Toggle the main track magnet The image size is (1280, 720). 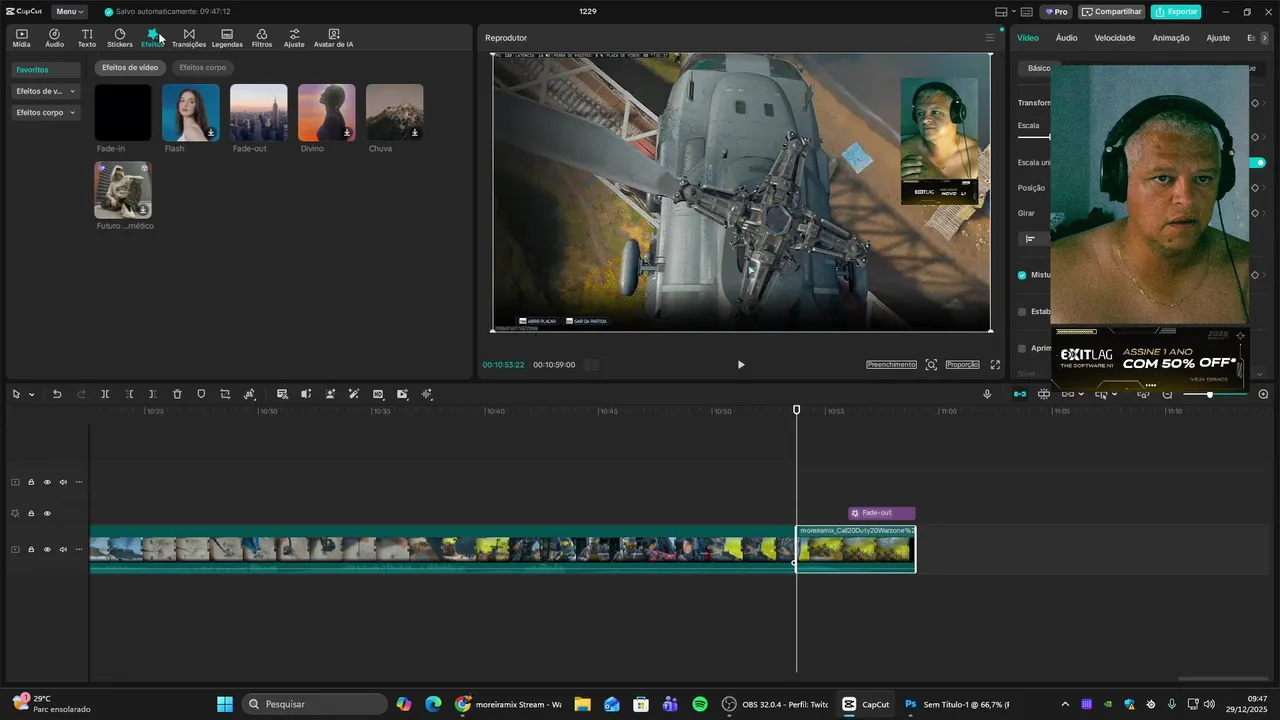[1019, 395]
